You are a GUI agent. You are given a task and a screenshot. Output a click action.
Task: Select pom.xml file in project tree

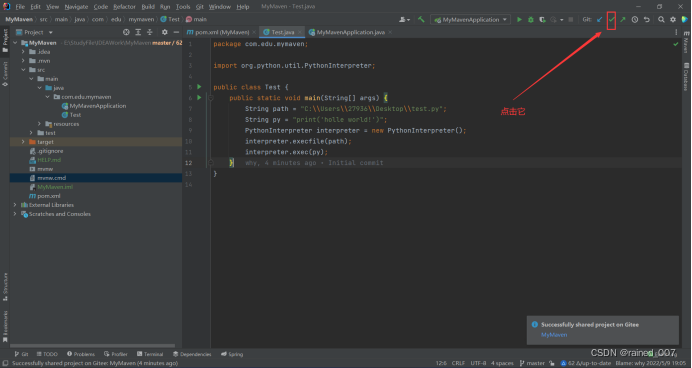pyautogui.click(x=49, y=196)
